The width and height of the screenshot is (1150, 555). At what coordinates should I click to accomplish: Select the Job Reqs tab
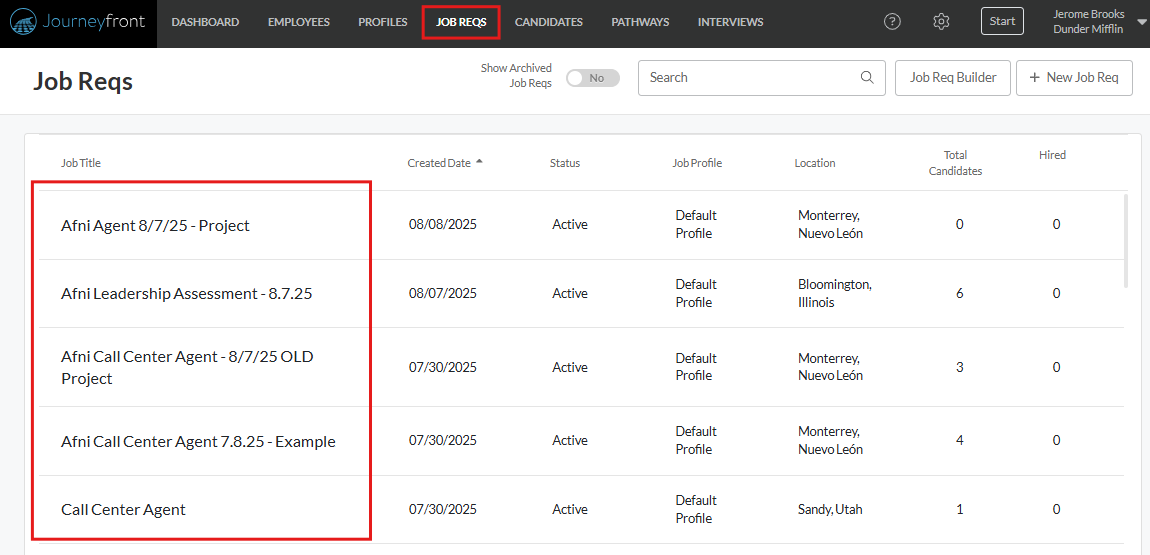click(x=461, y=22)
